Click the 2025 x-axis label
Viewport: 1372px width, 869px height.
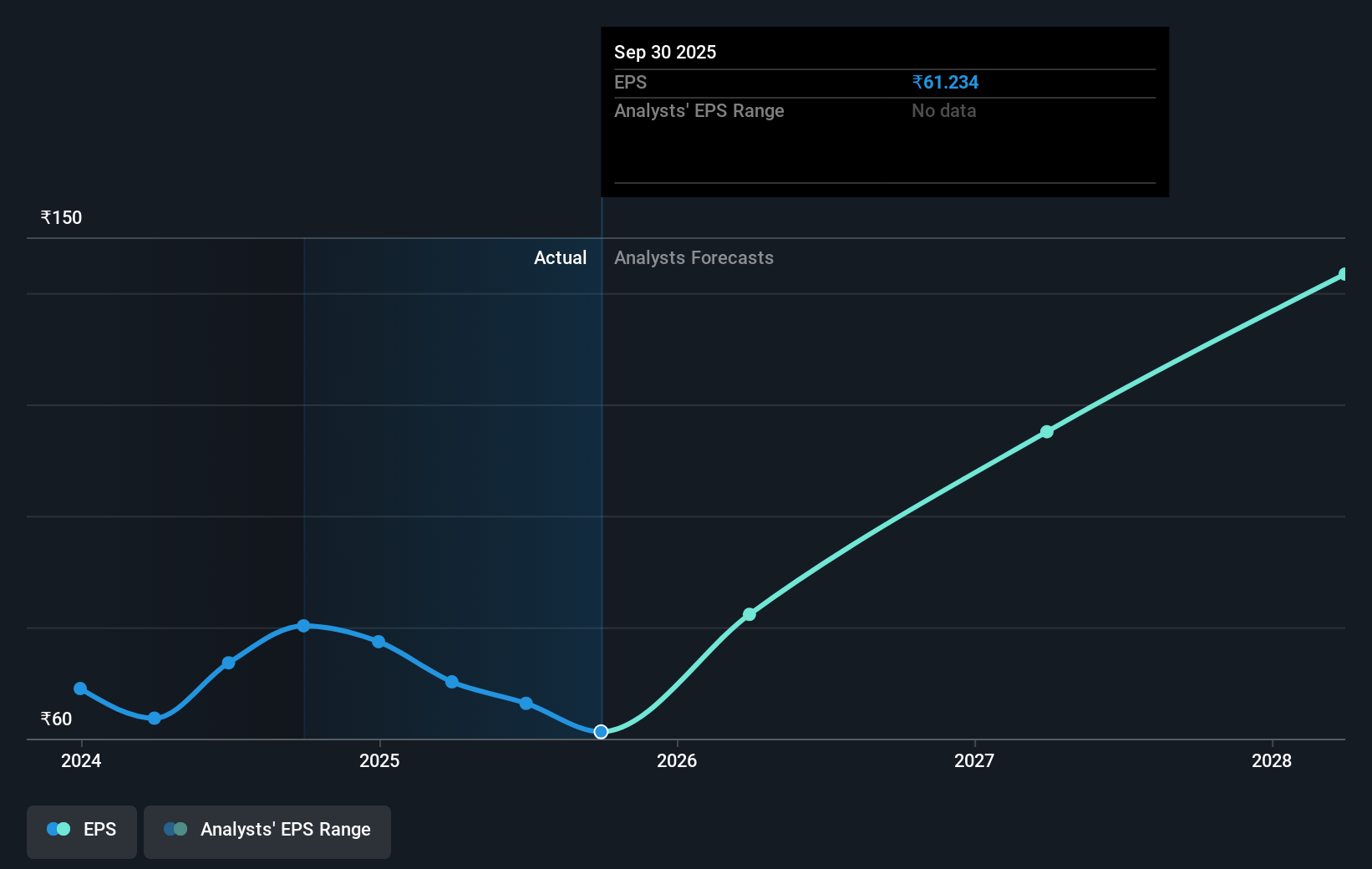(x=379, y=760)
